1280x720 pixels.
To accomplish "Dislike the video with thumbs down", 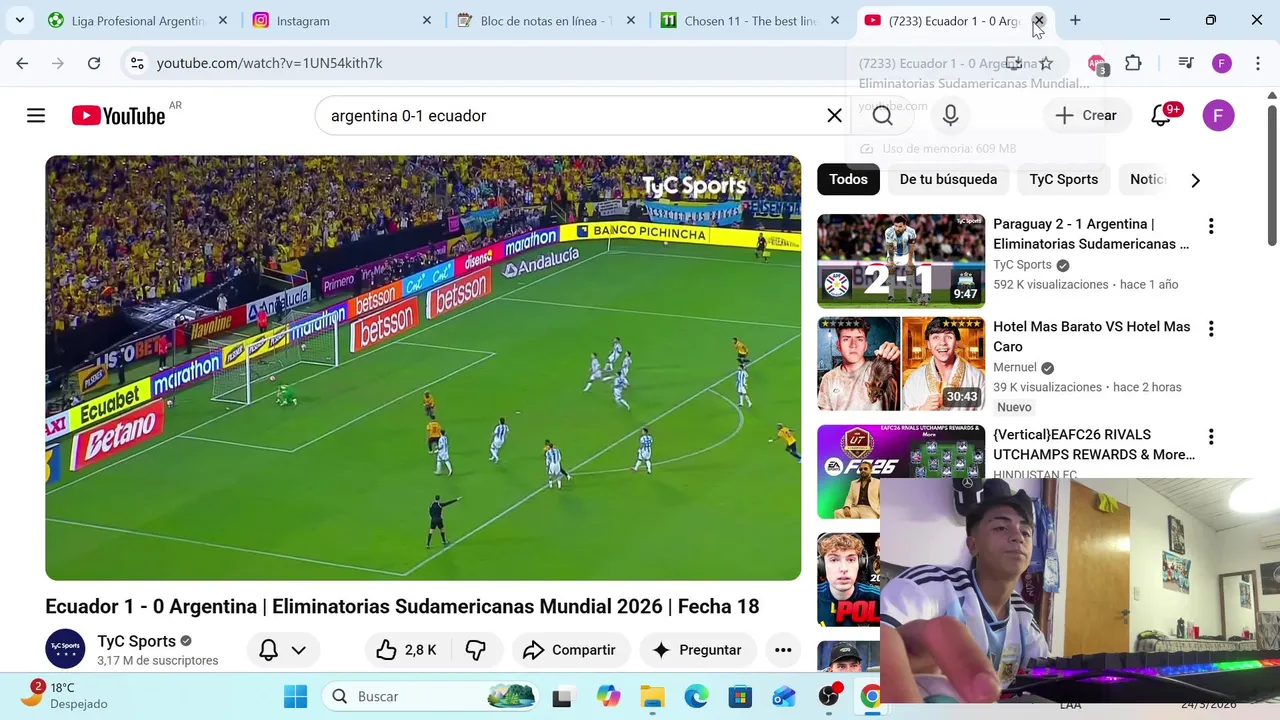I will click(475, 650).
